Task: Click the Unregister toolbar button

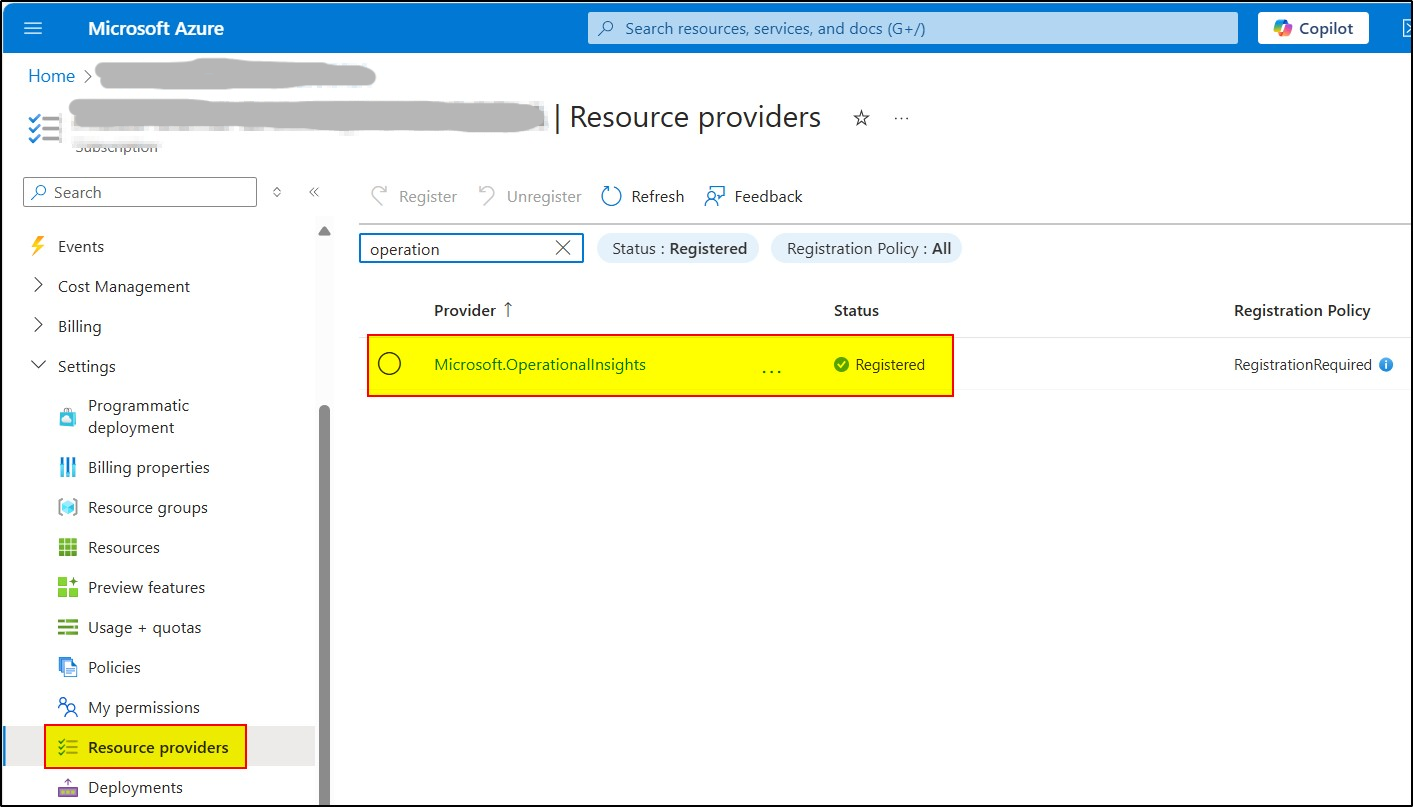Action: [530, 196]
